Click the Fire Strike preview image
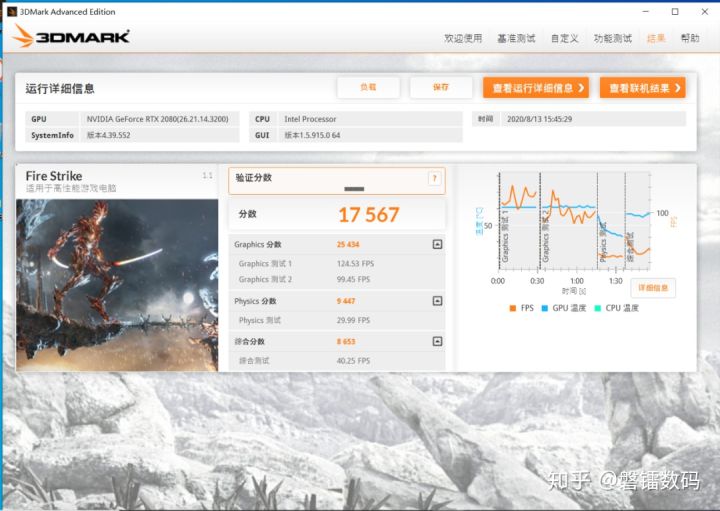 (x=117, y=285)
